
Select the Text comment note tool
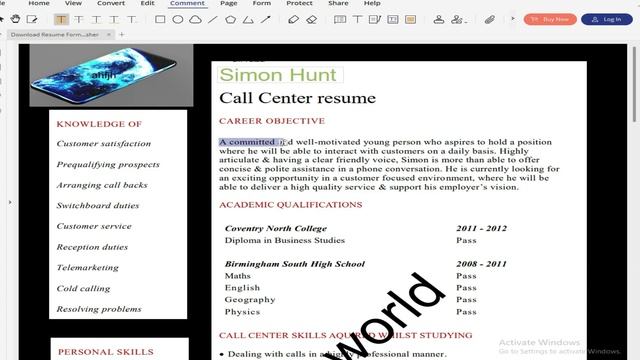pos(340,19)
